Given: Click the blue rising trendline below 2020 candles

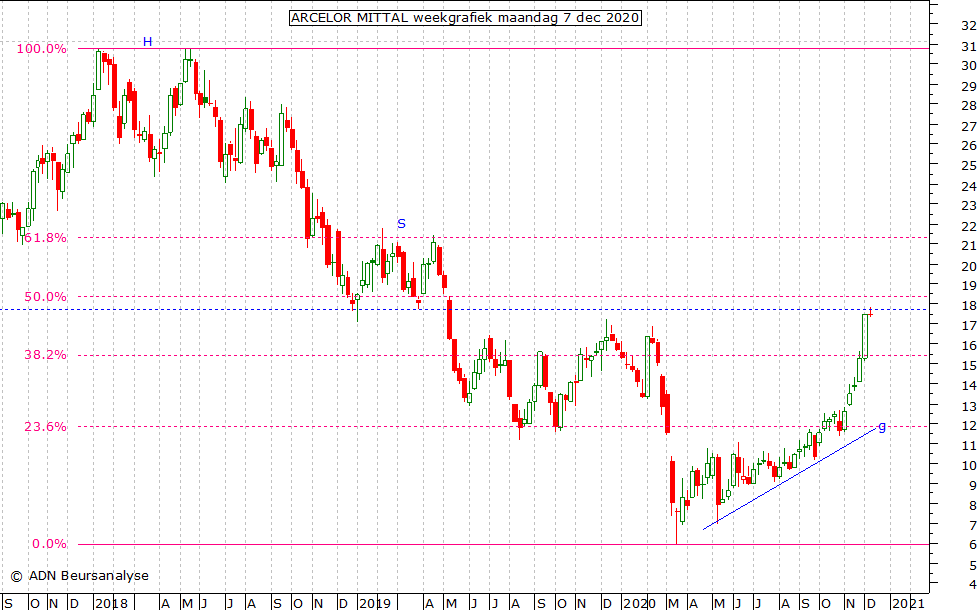Looking at the screenshot, I should coord(790,478).
